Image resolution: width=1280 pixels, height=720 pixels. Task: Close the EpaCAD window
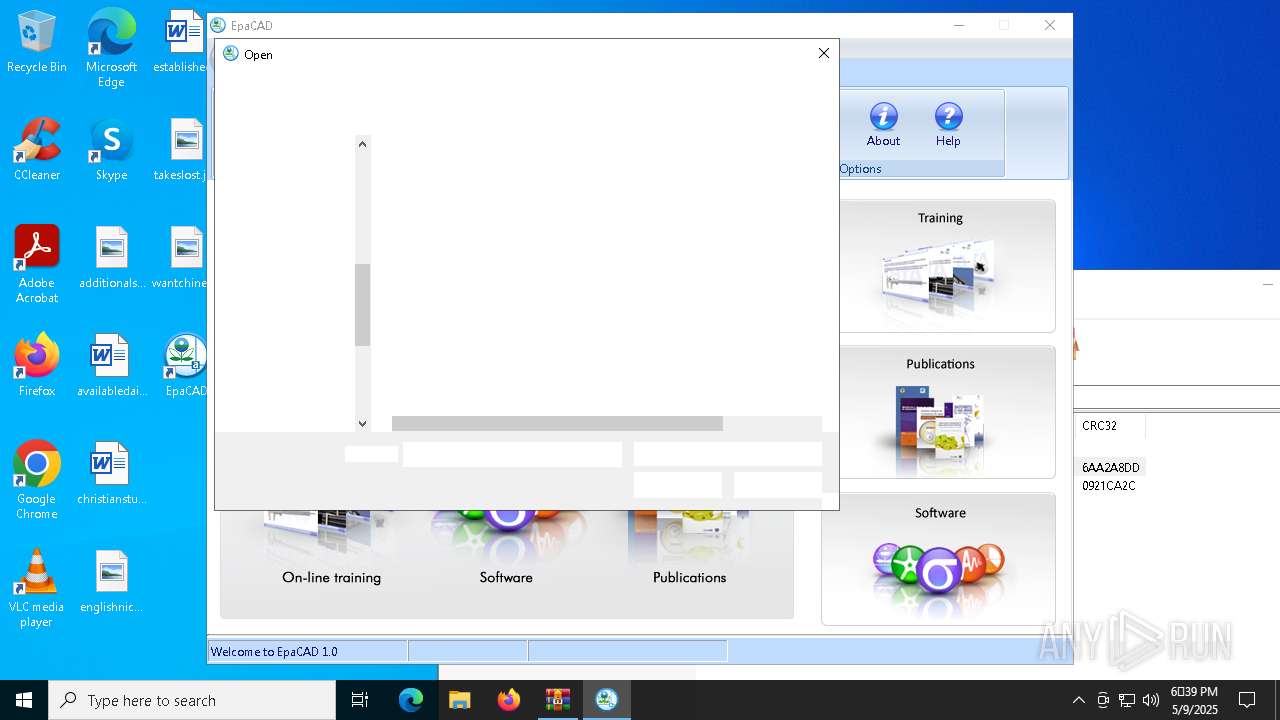(x=1049, y=25)
